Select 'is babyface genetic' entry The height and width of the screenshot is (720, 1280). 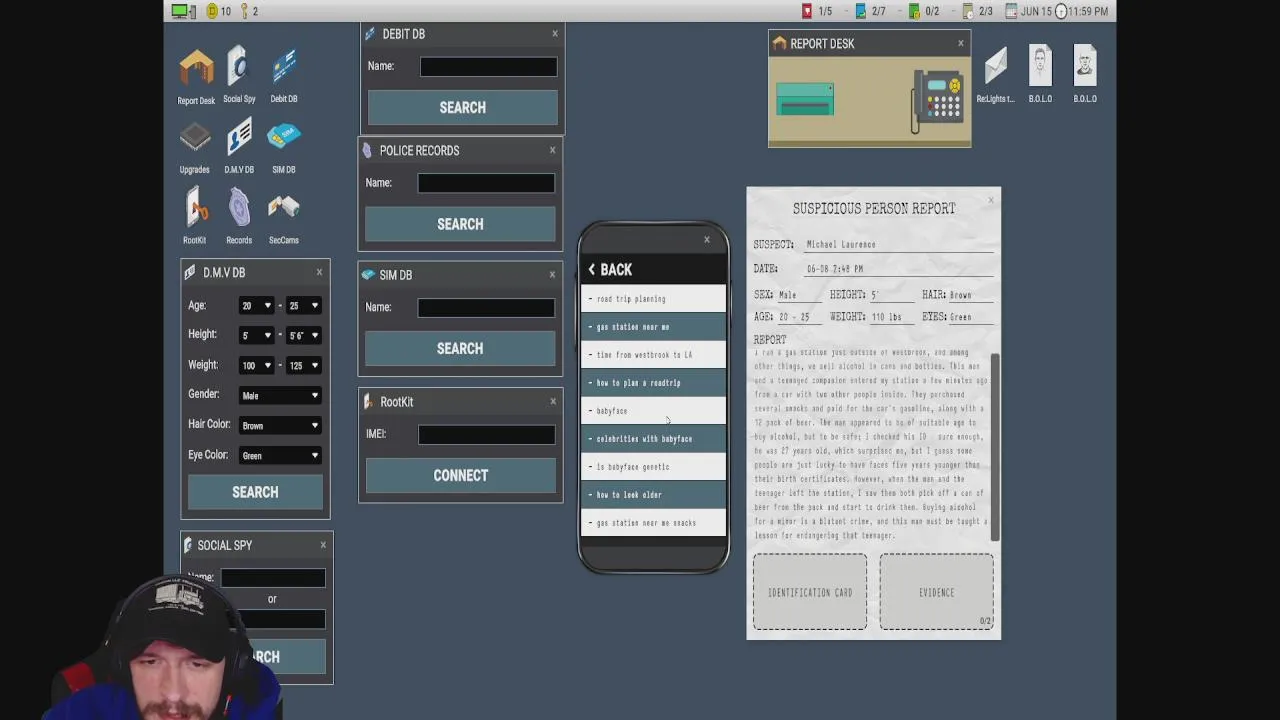tap(653, 467)
